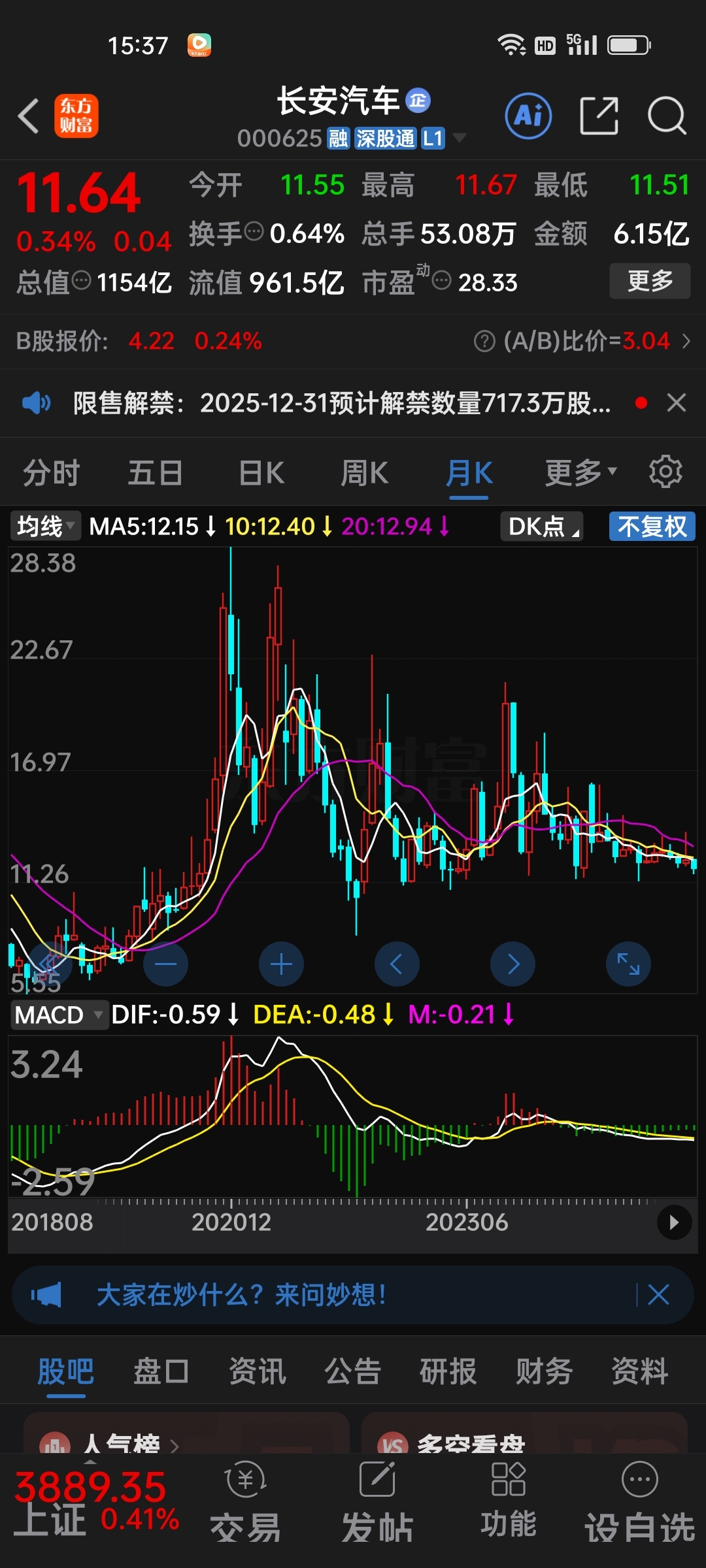706x1568 pixels.
Task: Select the 股吧 tab
Action: pos(65,1371)
